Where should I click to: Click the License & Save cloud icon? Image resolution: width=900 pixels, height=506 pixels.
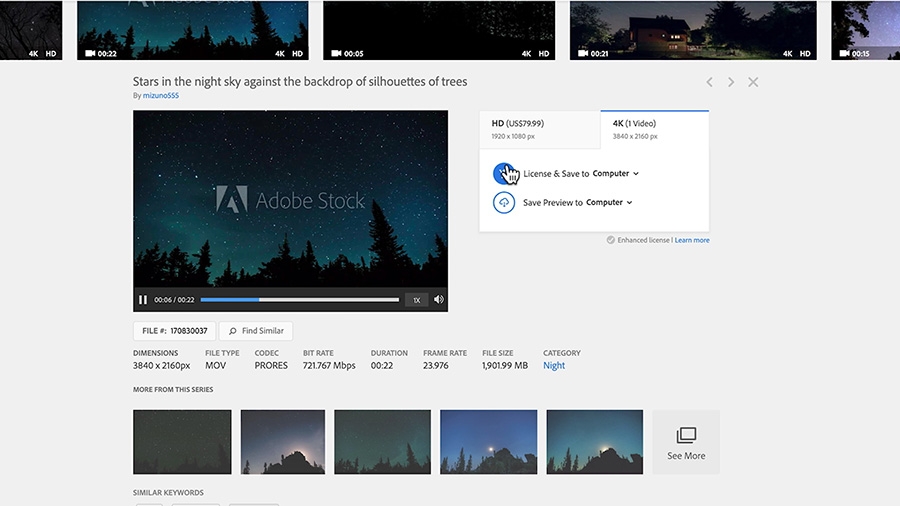click(x=503, y=173)
